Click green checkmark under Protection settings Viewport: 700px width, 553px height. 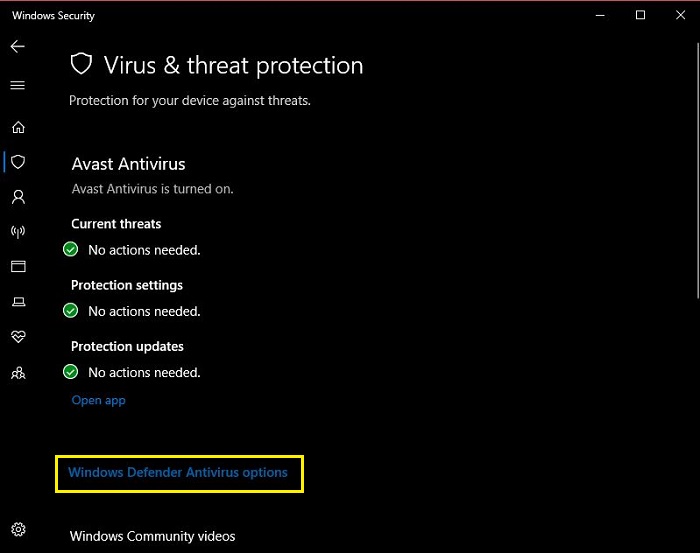tap(71, 310)
